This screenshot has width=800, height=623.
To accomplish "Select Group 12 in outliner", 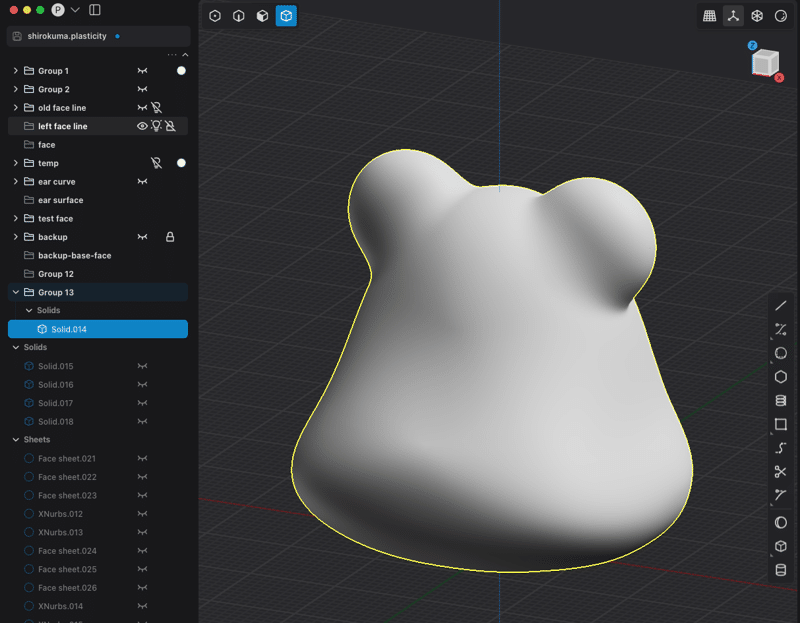I will 98,273.
